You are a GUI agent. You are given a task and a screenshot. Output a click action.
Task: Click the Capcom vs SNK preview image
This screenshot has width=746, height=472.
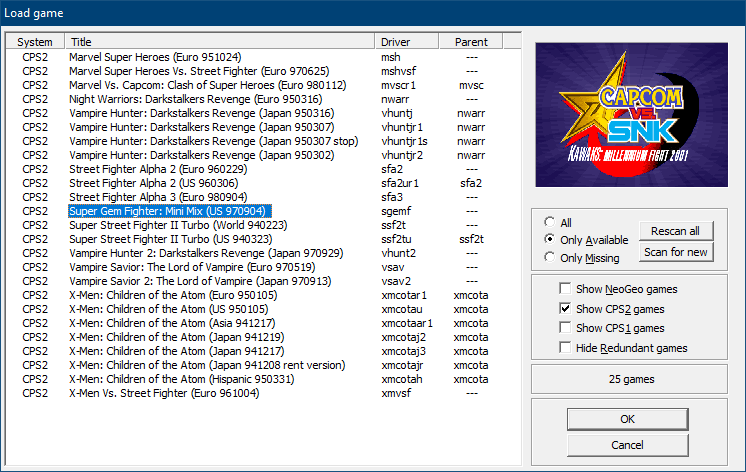coord(632,115)
